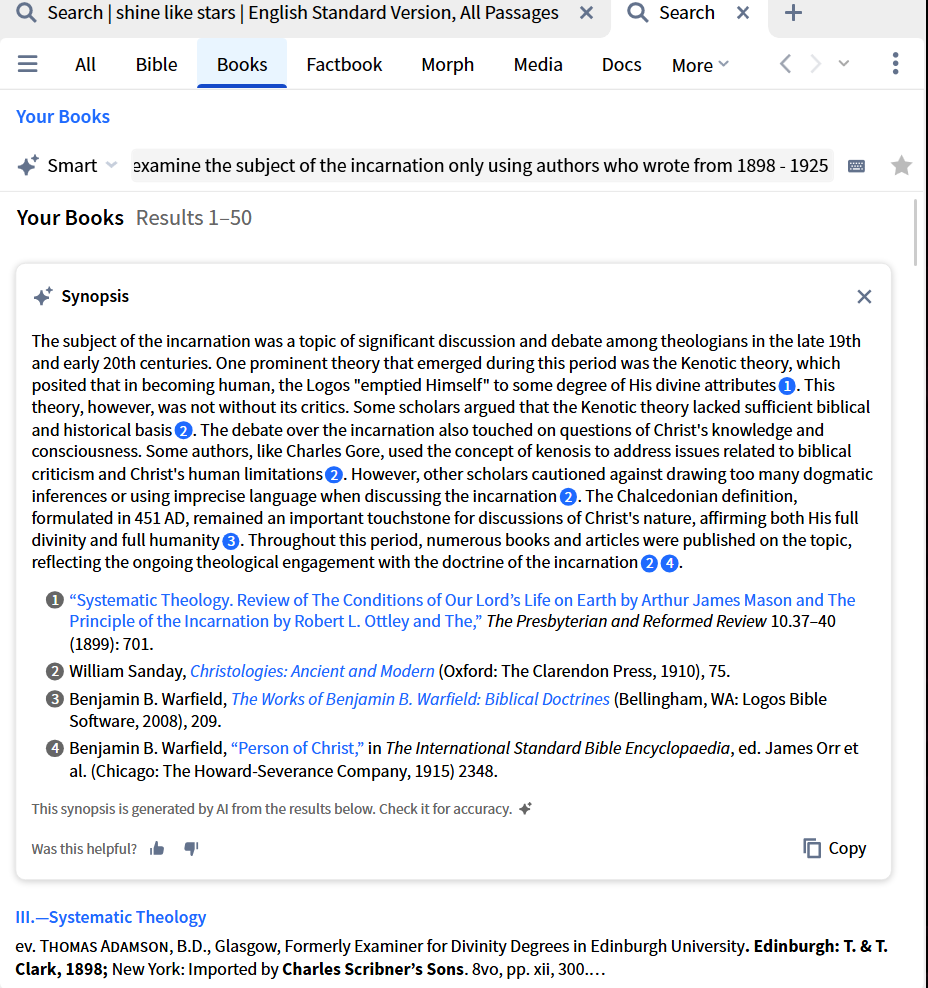The image size is (928, 988).
Task: Select the Bible search category
Action: pos(156,64)
